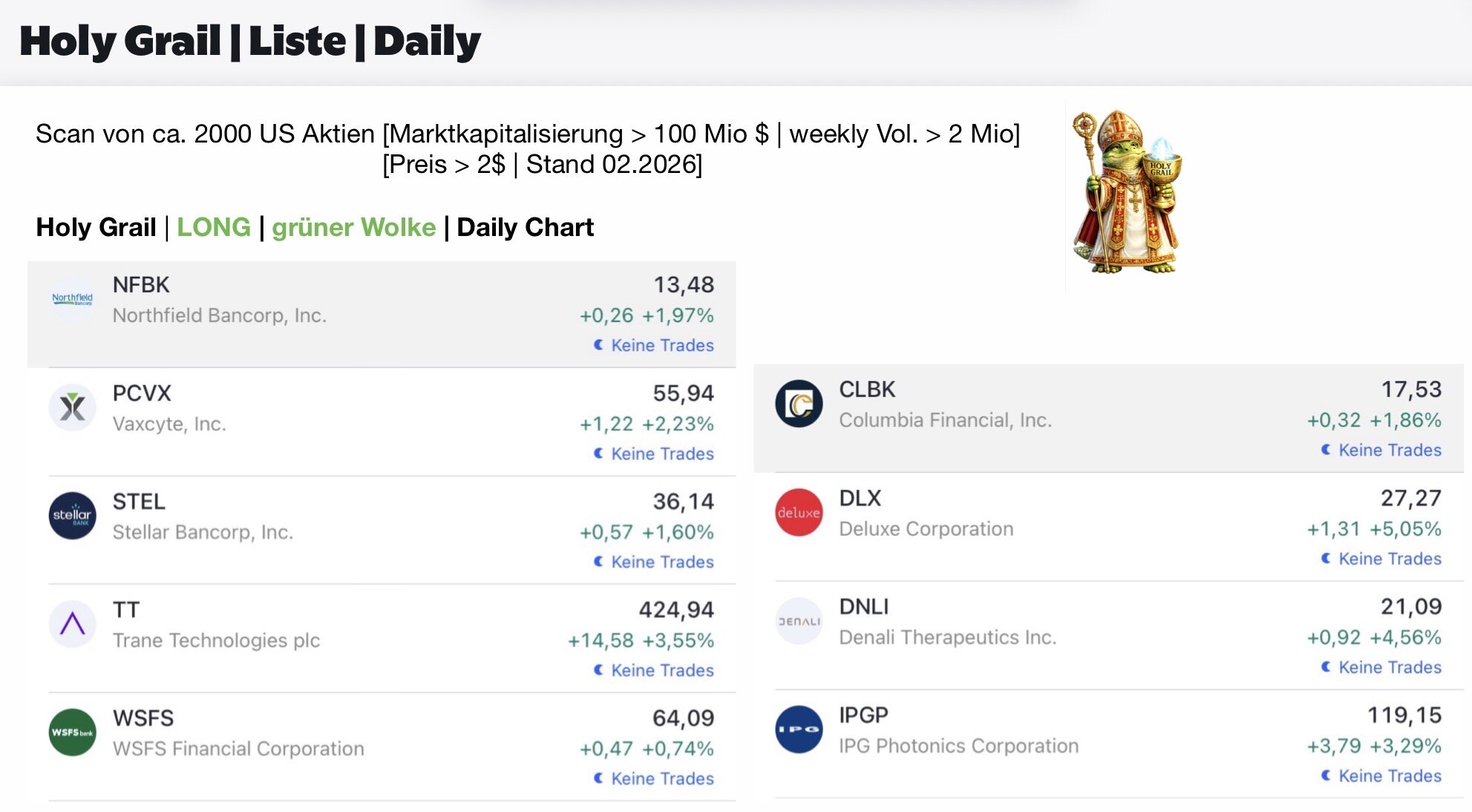Click the Stellar Bank logo icon
The width and height of the screenshot is (1472, 812).
[72, 516]
